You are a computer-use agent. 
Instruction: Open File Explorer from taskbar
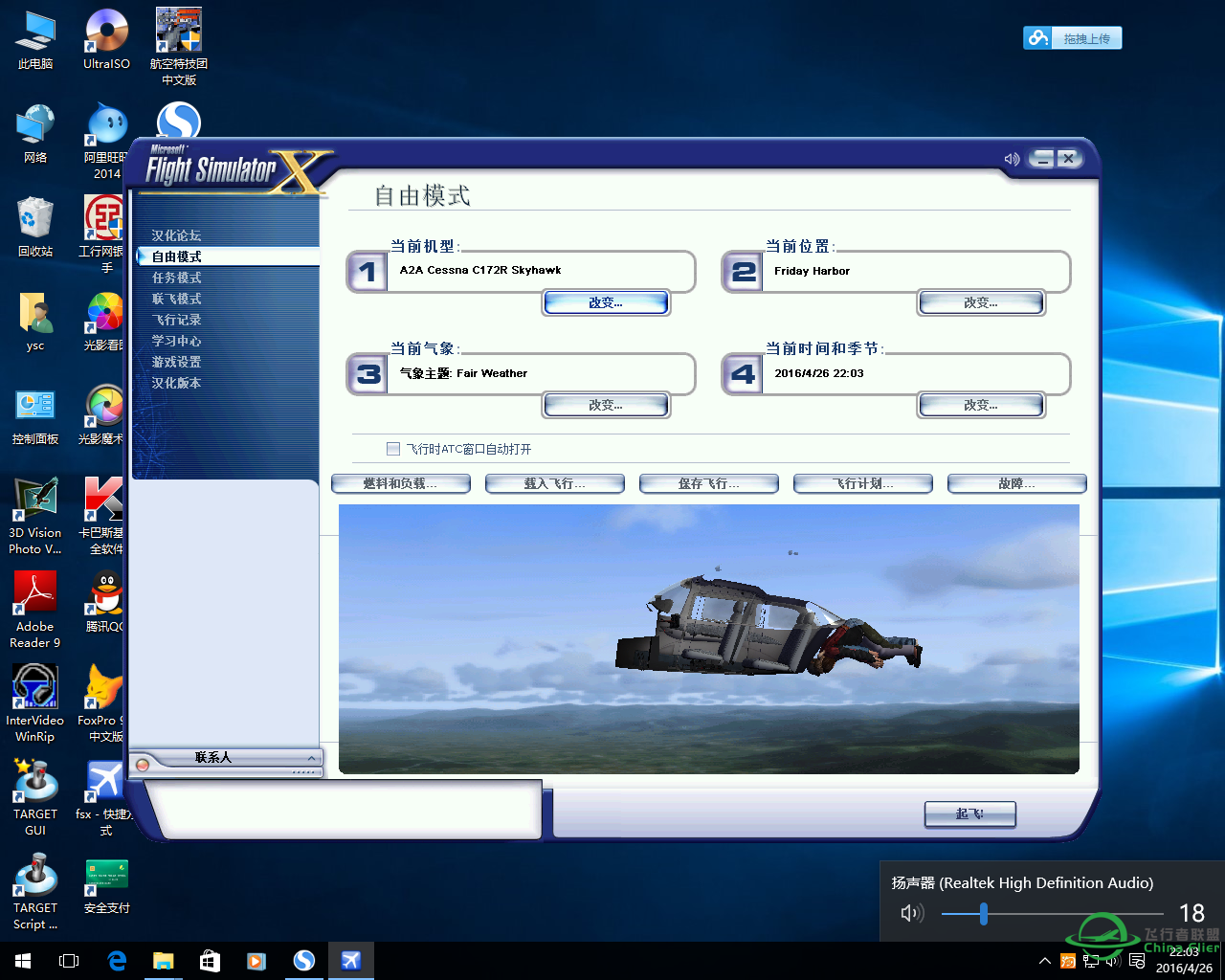(164, 961)
